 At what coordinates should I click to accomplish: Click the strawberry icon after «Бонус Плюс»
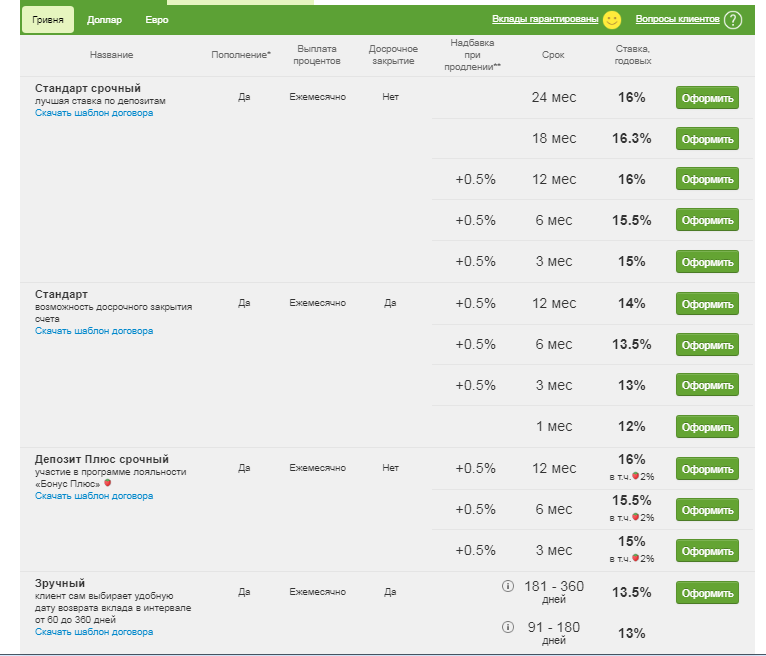pyautogui.click(x=107, y=483)
